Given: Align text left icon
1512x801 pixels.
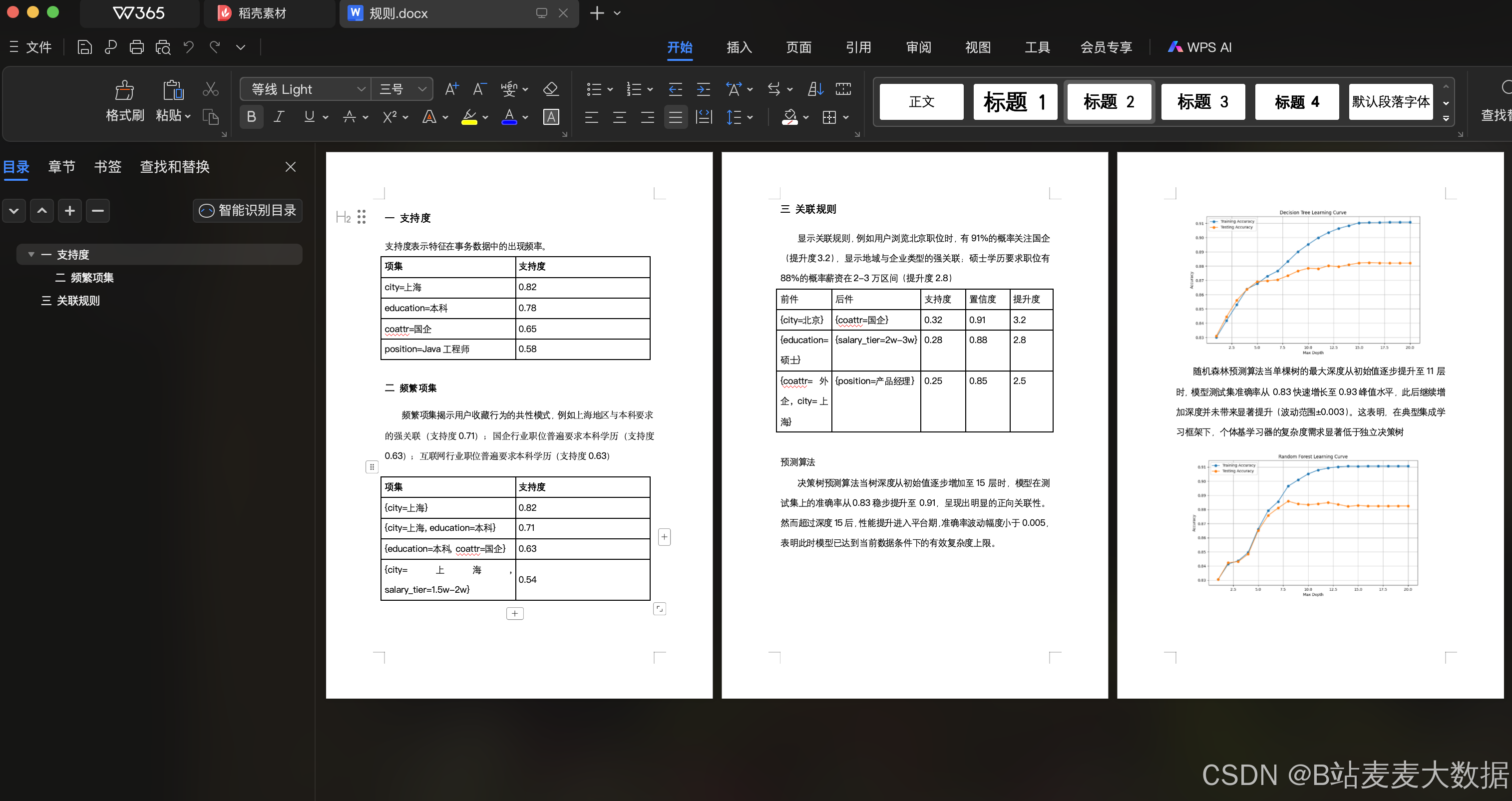Looking at the screenshot, I should tap(591, 117).
